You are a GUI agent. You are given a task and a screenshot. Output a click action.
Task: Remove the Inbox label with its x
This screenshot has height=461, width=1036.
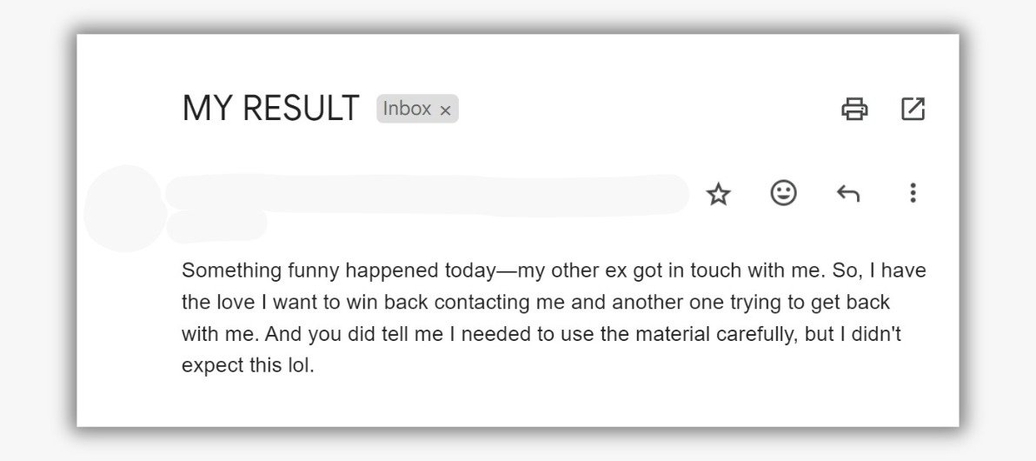[x=446, y=110]
